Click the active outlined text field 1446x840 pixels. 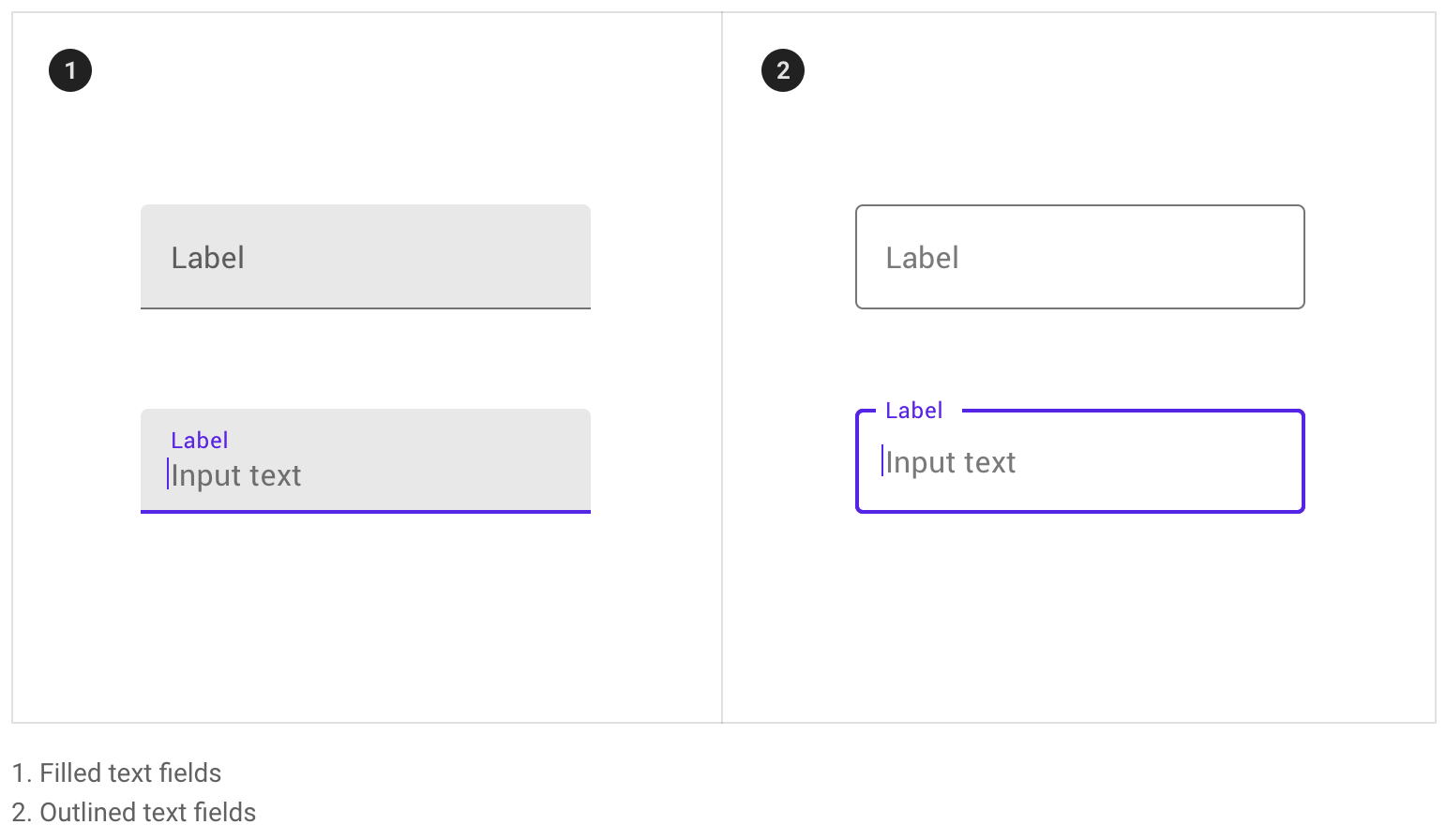(x=1080, y=461)
